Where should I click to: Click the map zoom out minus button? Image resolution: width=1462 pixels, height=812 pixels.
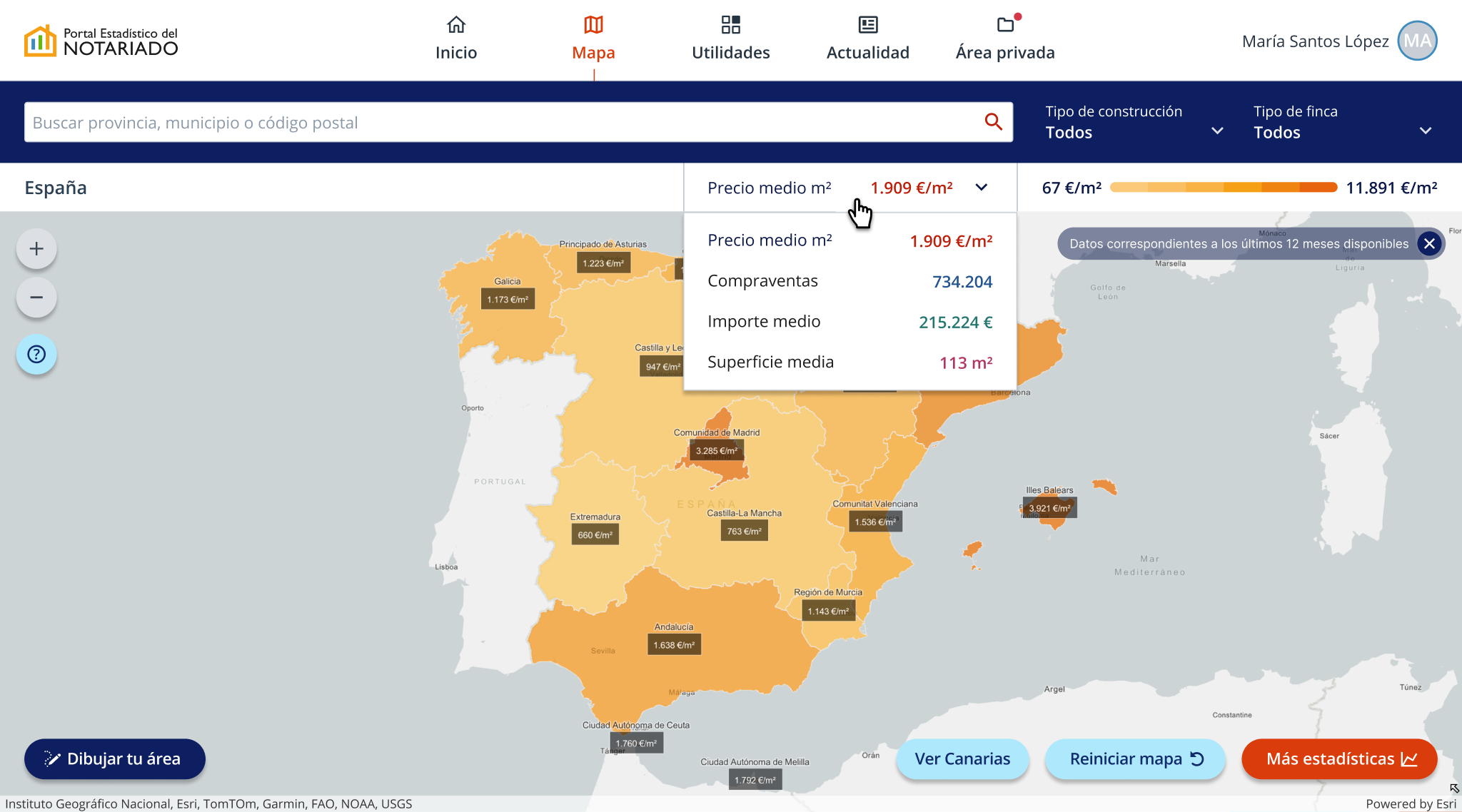[x=36, y=298]
